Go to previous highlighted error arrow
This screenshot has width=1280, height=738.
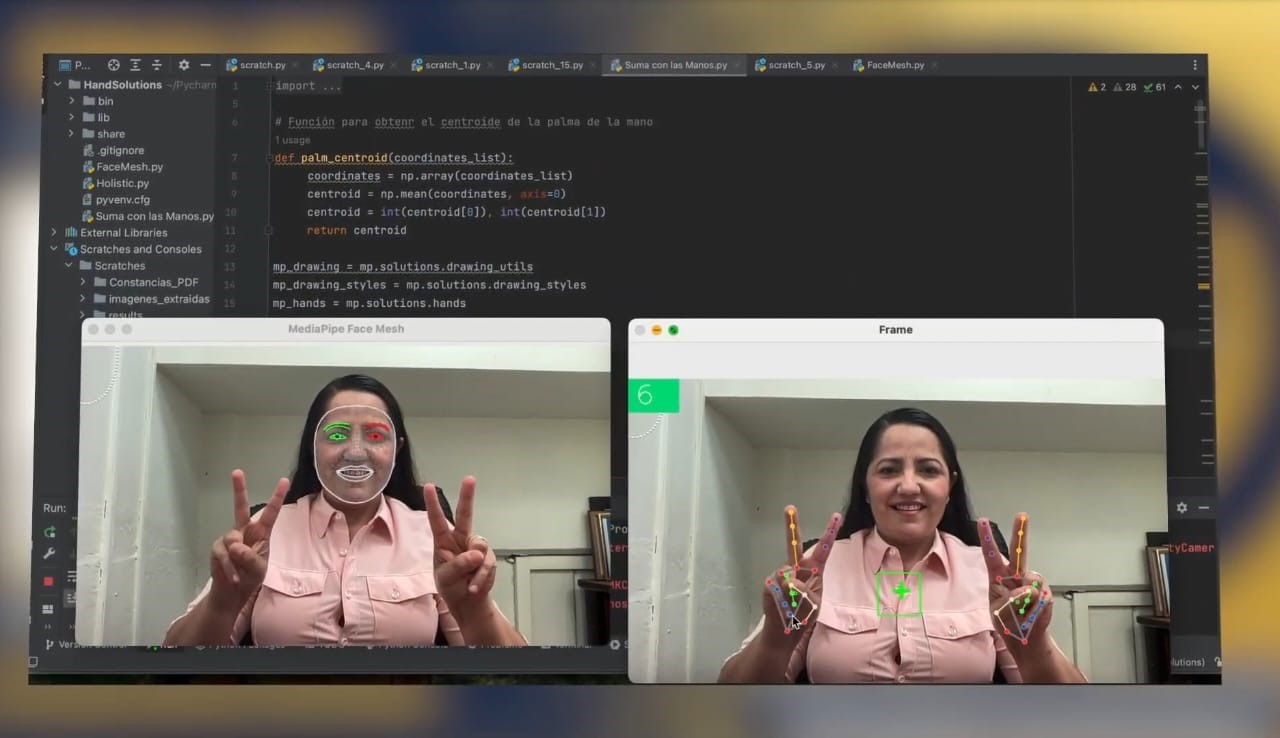click(x=1178, y=87)
